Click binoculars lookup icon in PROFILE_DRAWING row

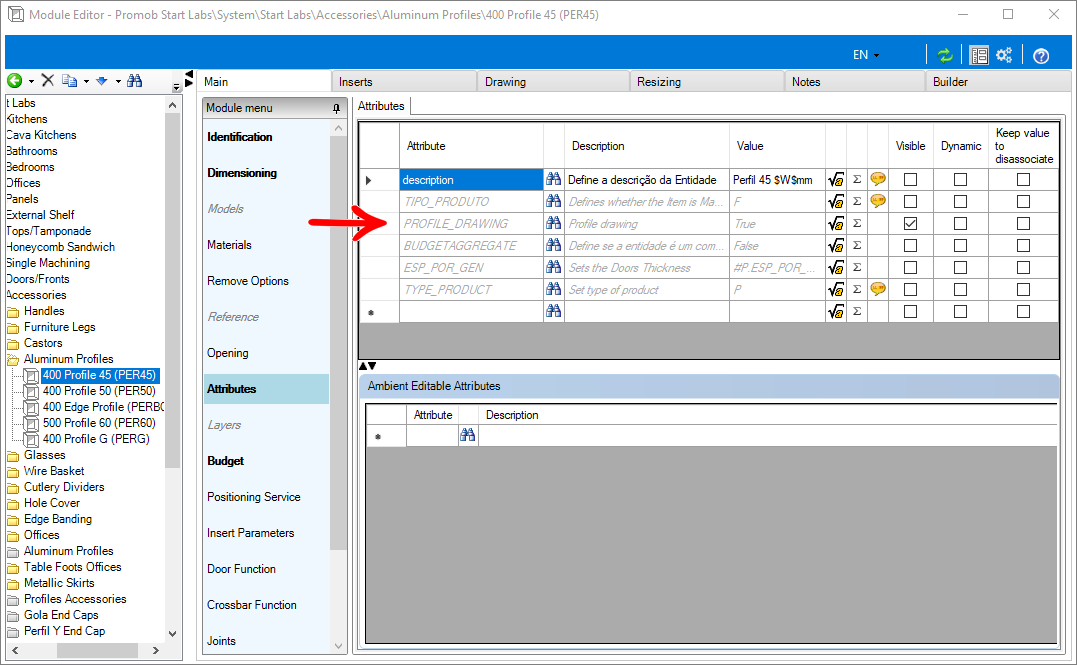[553, 223]
